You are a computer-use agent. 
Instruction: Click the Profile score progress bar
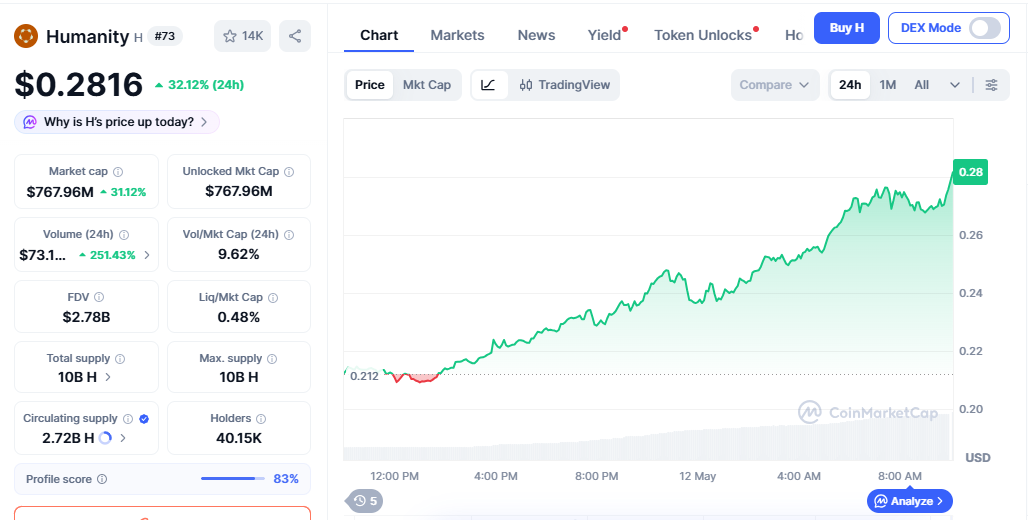pyautogui.click(x=233, y=479)
